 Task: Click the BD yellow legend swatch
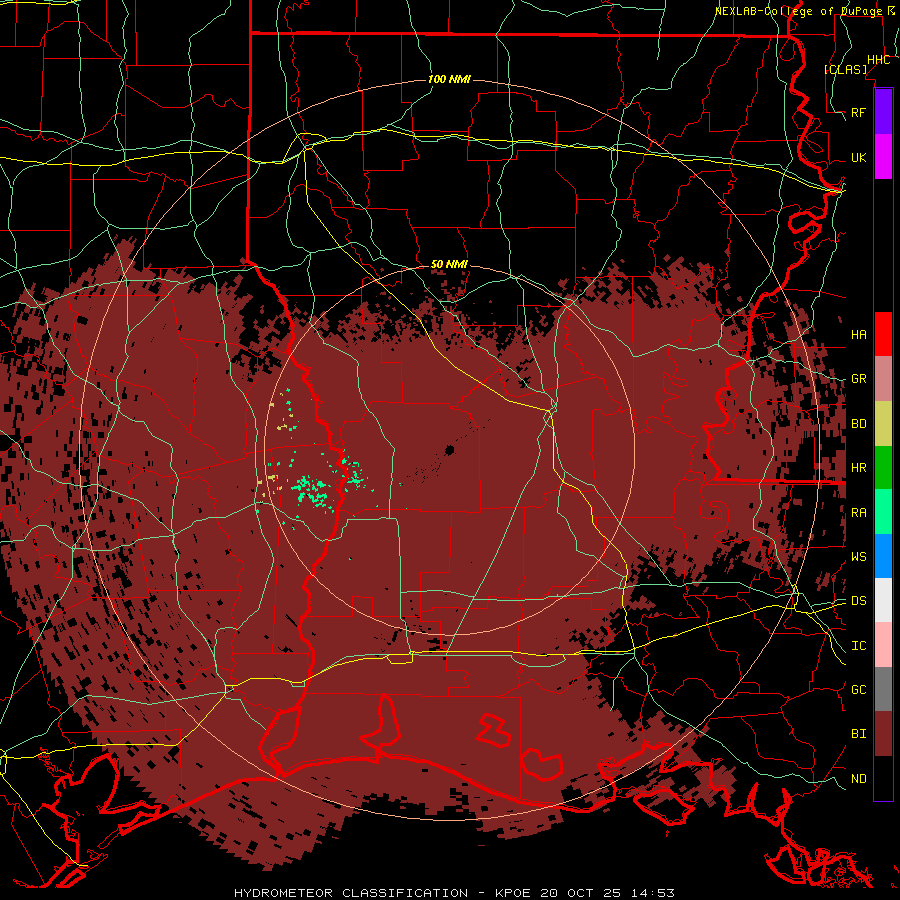[x=883, y=424]
